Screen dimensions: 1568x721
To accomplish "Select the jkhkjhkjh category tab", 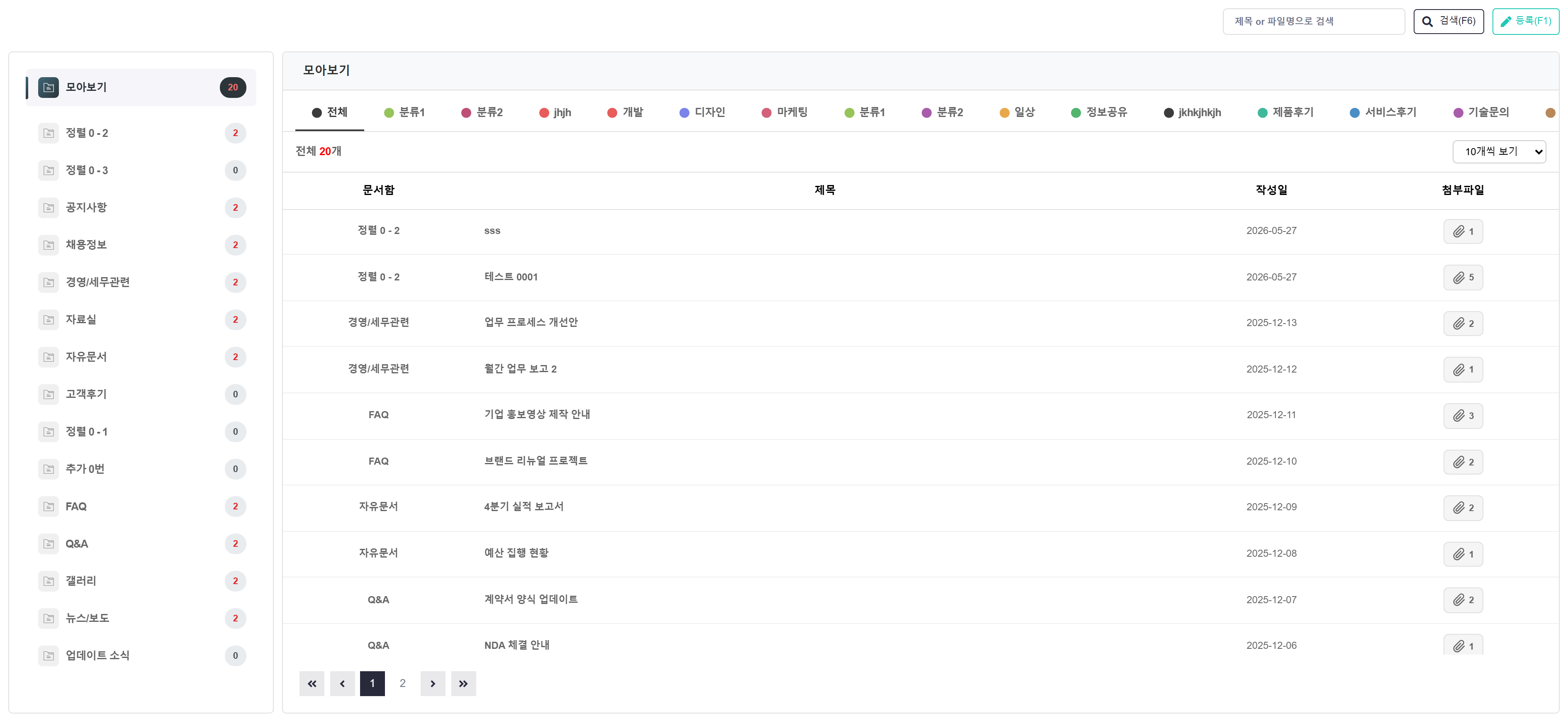I will pos(1193,113).
